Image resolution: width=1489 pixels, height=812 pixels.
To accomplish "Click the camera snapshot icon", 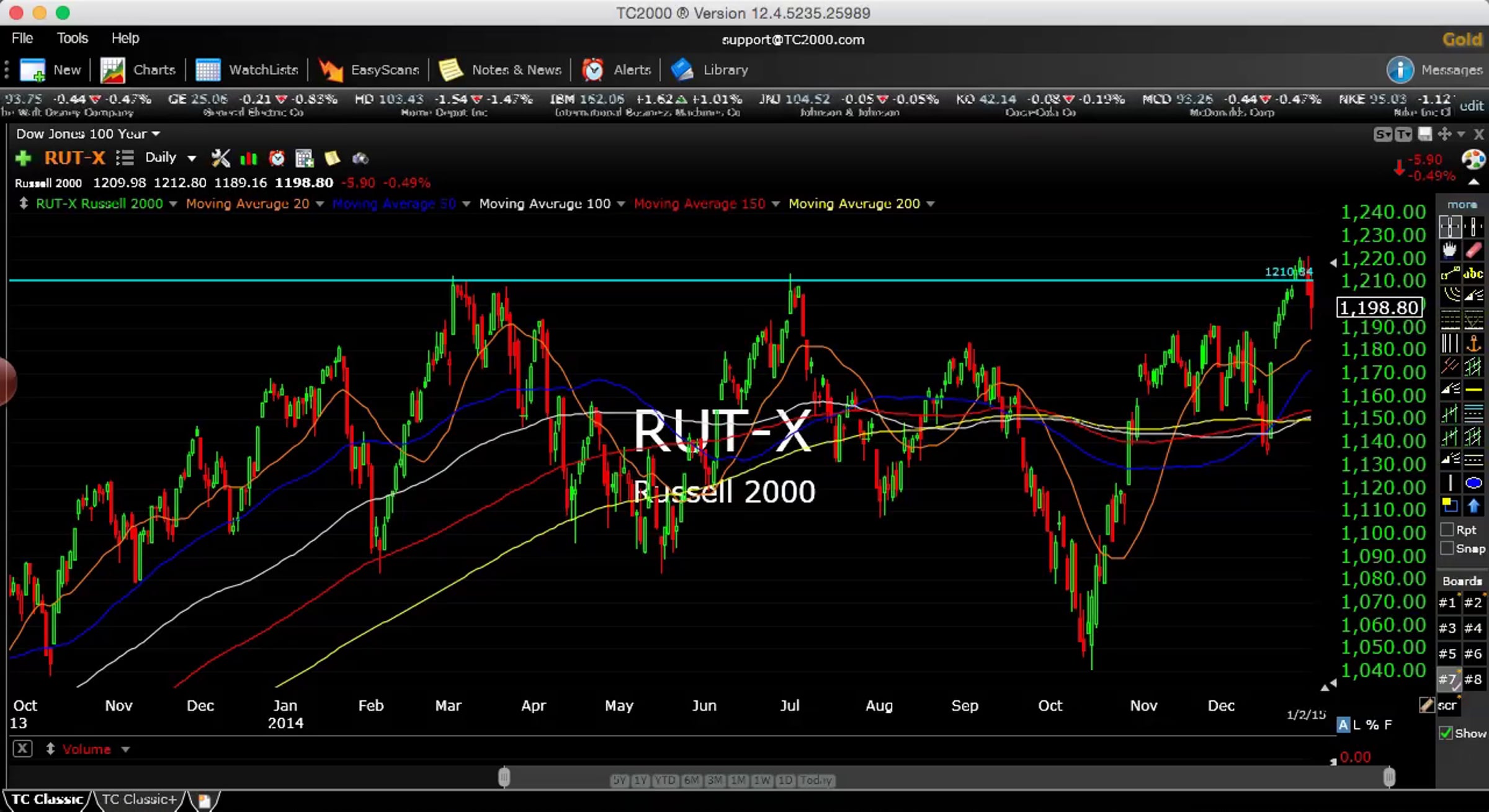I will click(x=360, y=159).
